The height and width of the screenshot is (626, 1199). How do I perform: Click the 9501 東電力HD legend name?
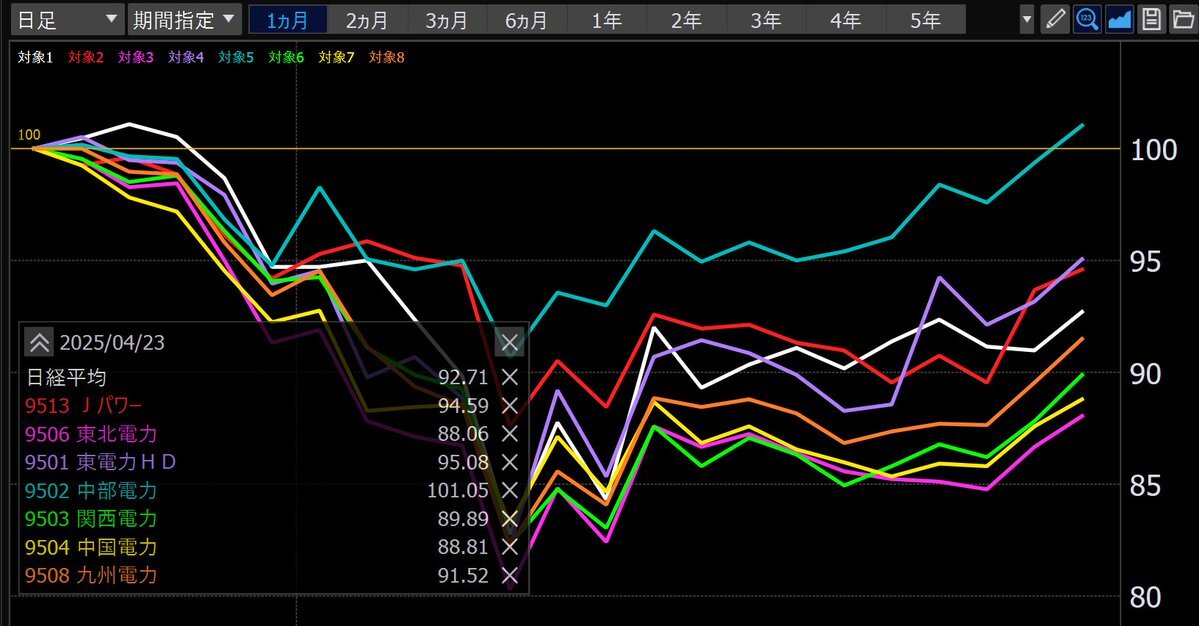tap(100, 462)
